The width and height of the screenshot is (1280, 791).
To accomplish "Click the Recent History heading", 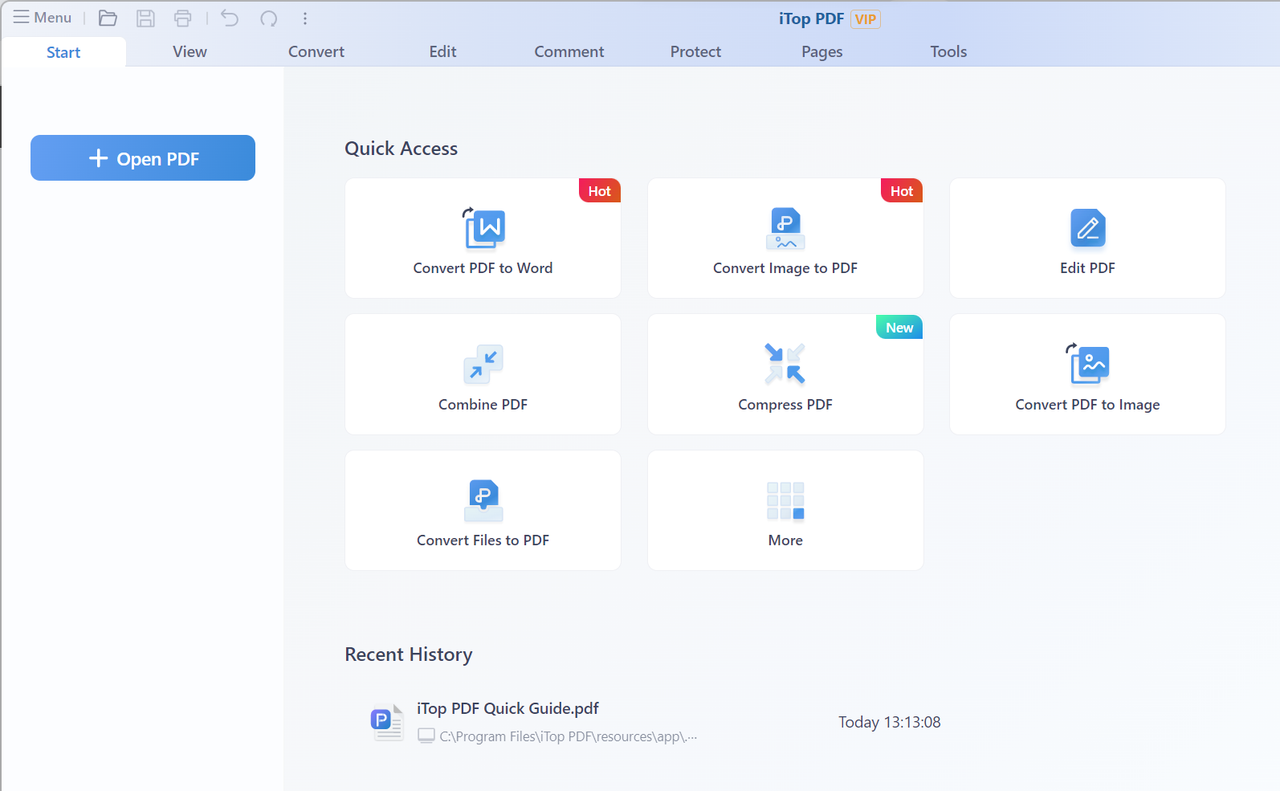I will coord(408,654).
